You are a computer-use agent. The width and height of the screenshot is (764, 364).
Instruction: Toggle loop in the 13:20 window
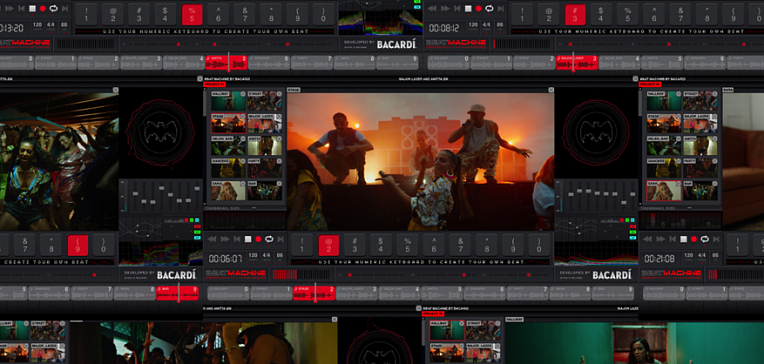[54, 8]
